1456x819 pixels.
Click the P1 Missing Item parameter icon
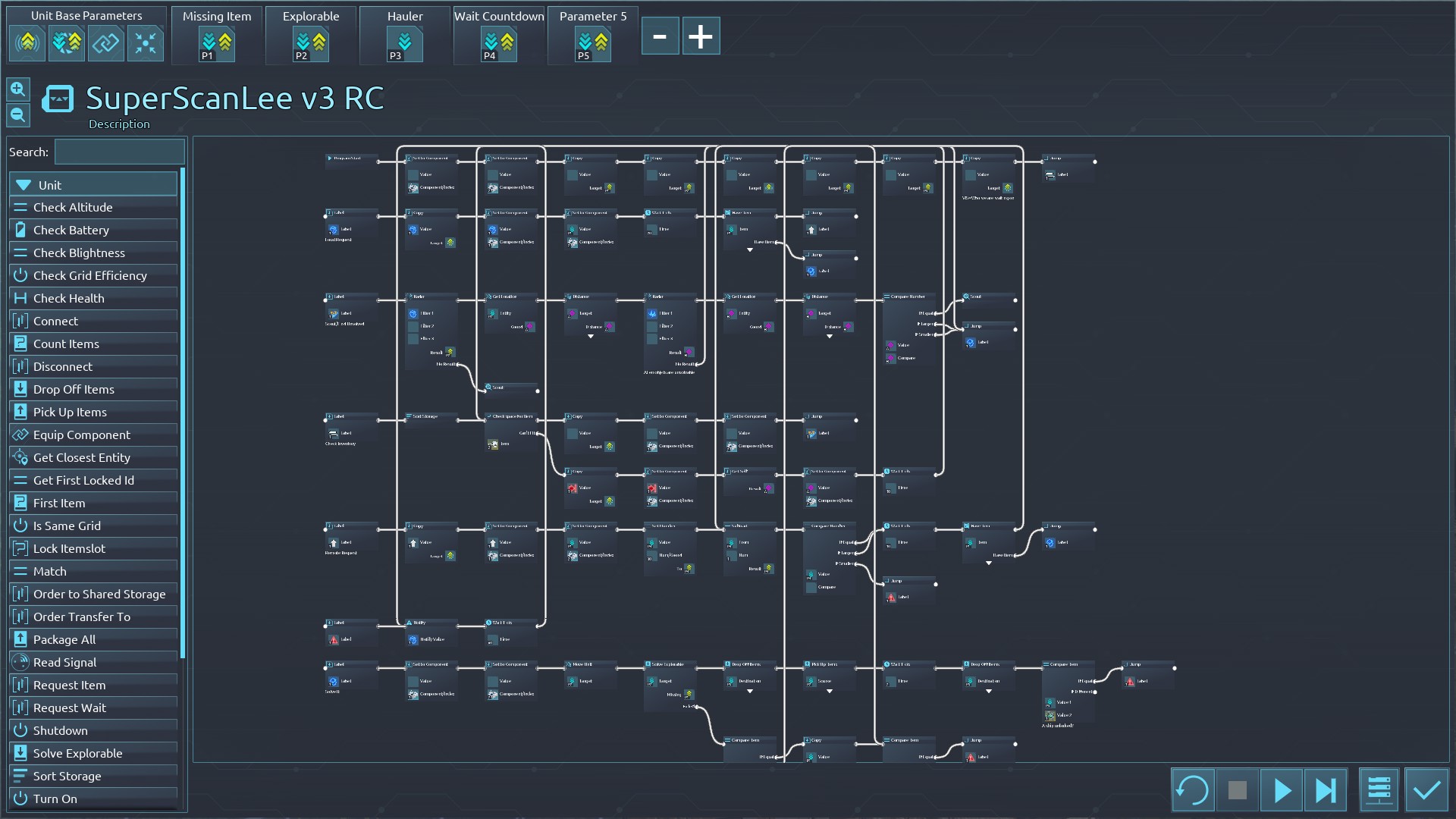pos(216,44)
